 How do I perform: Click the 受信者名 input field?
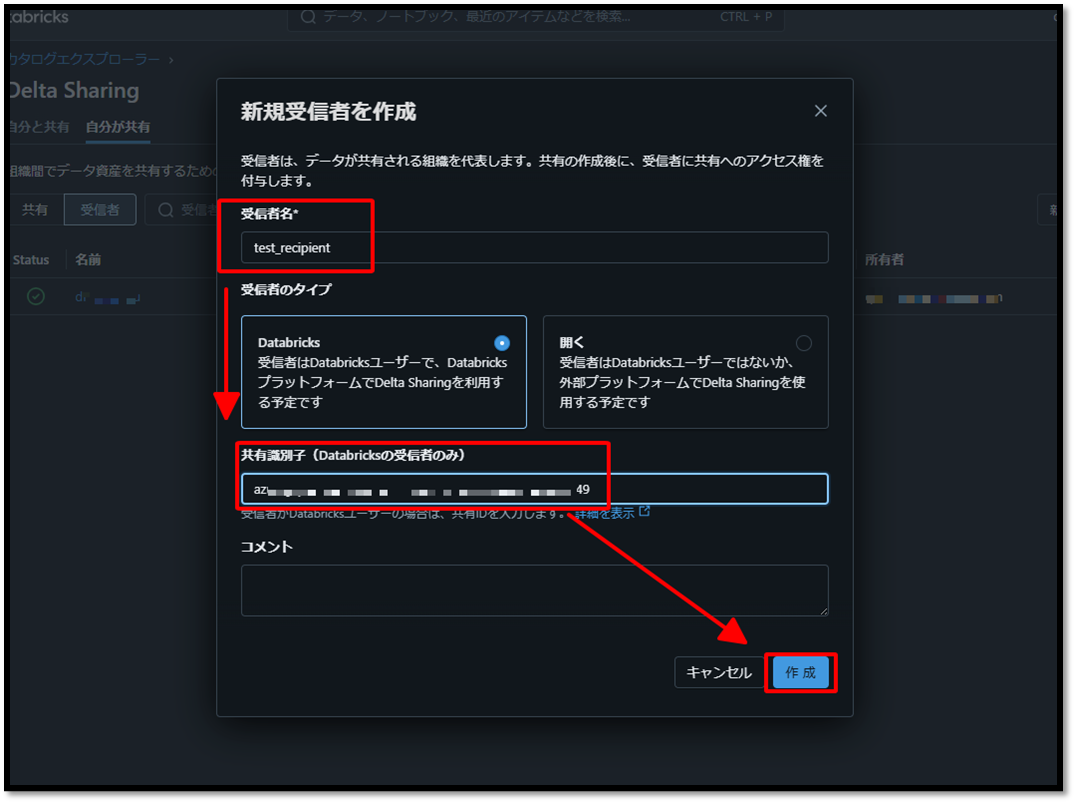click(x=534, y=248)
